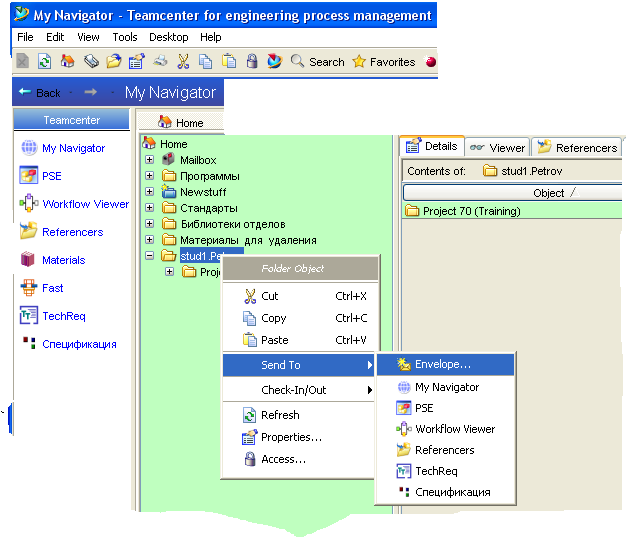Image resolution: width=640 pixels, height=538 pixels.
Task: Click the Favorites star toolbar button
Action: pos(384,62)
